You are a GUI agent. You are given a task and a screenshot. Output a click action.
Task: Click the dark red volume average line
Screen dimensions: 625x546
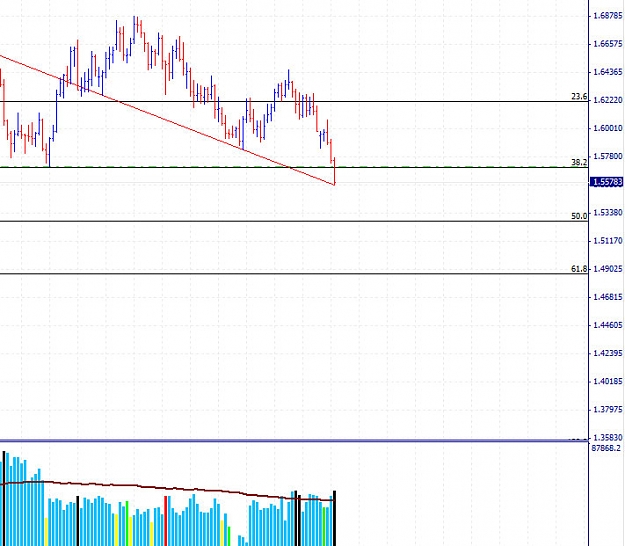167,488
